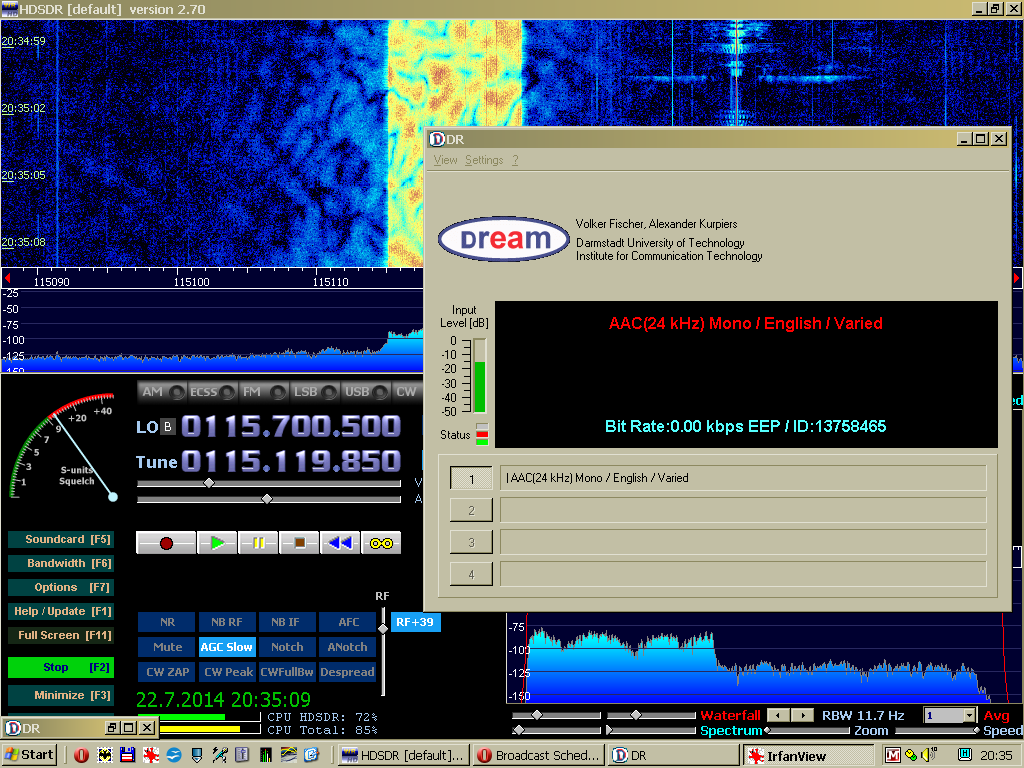1024x768 pixels.
Task: Click the Tune frequency display 0115.119.850
Action: [x=291, y=462]
